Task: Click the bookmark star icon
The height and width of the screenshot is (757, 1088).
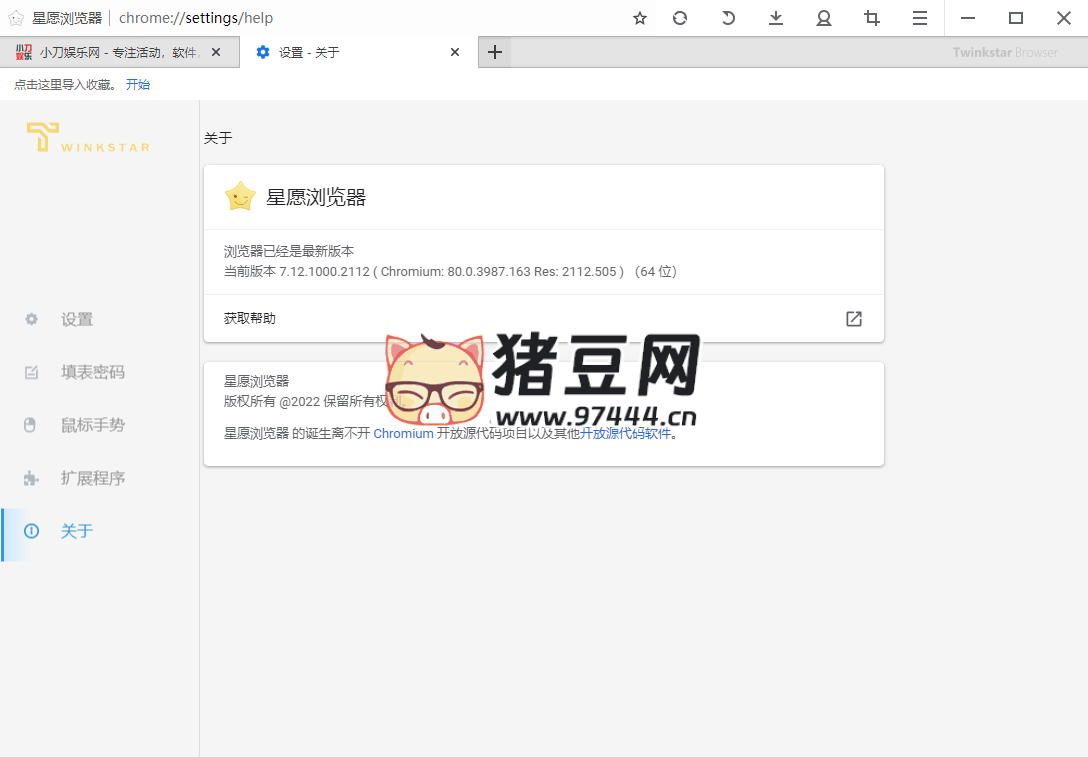Action: [x=640, y=18]
